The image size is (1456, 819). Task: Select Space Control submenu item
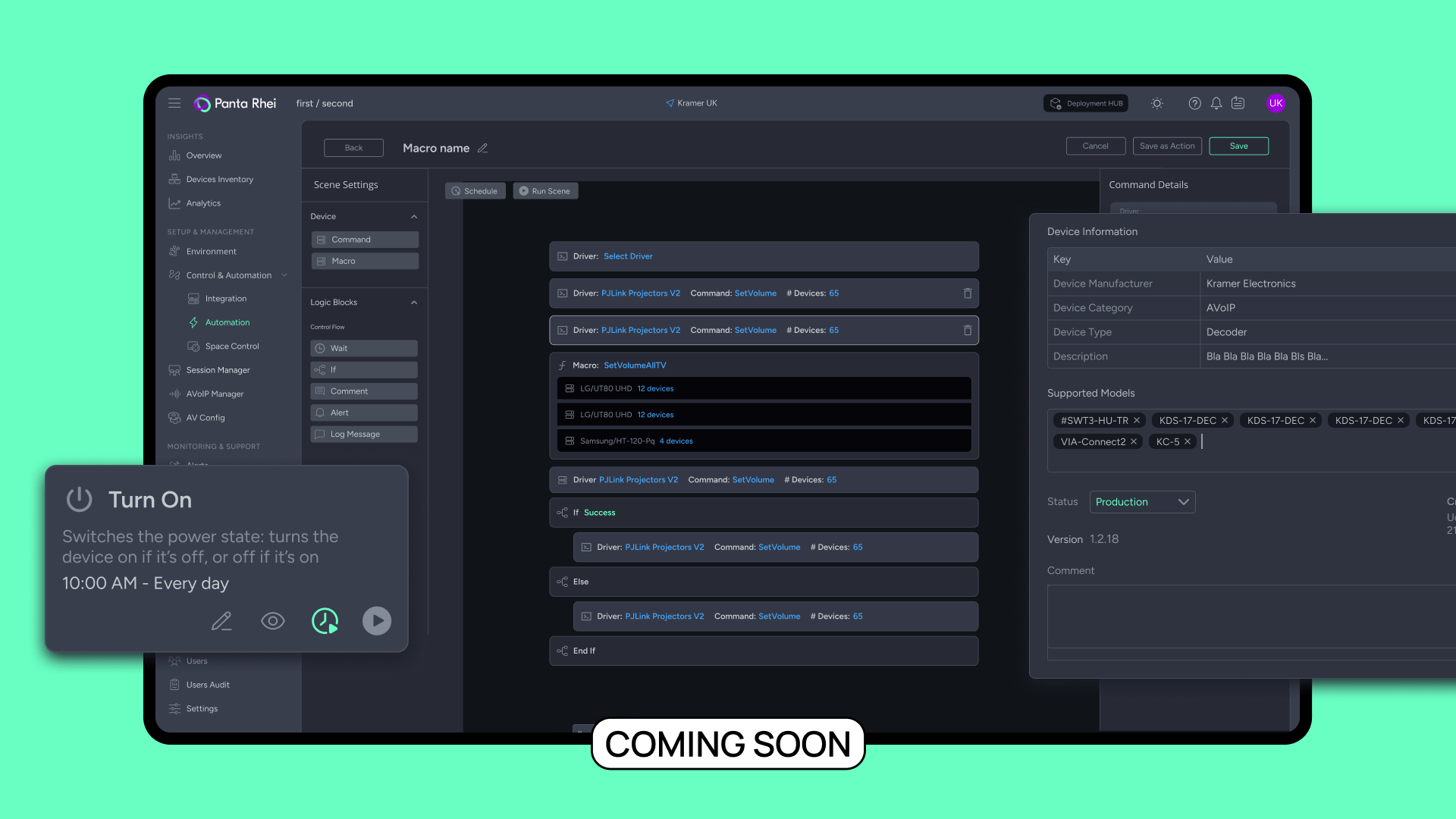(232, 347)
